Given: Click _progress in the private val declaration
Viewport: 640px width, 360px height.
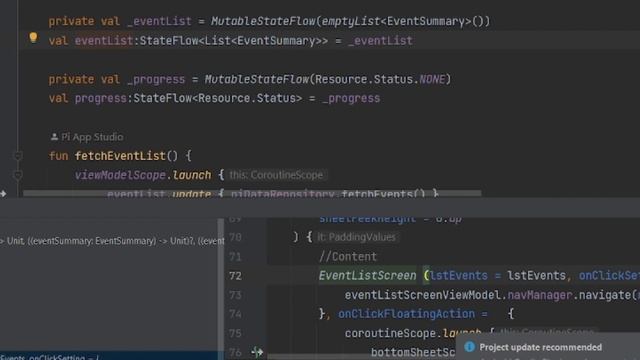Looking at the screenshot, I should pyautogui.click(x=156, y=79).
